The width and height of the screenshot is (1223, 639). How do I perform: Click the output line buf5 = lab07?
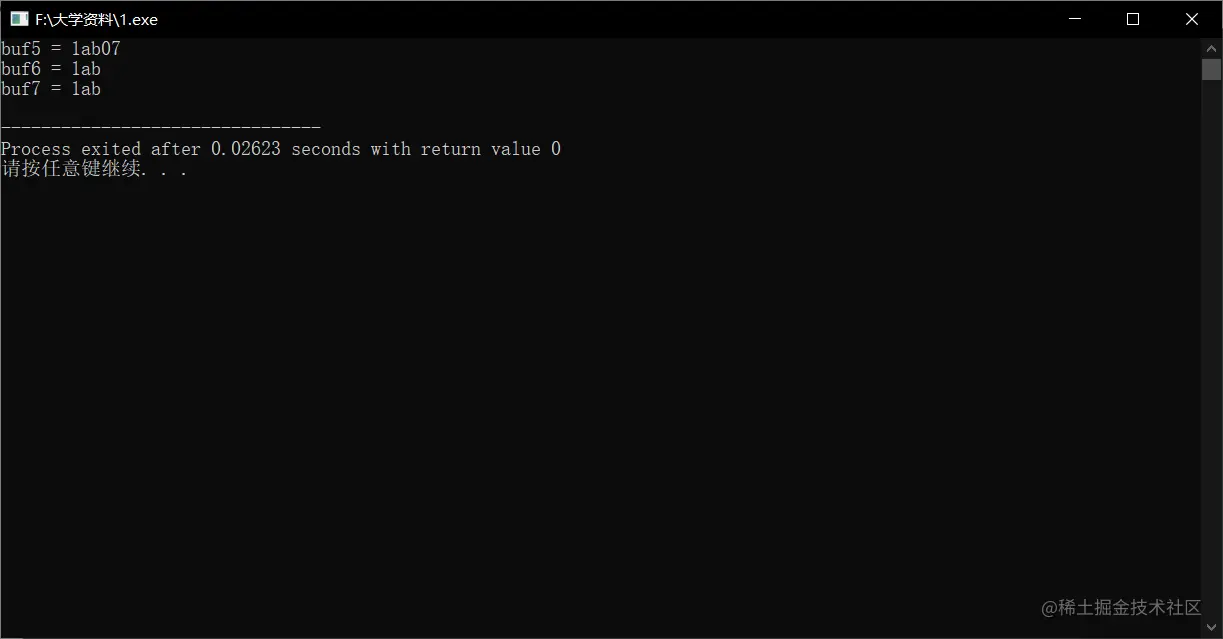(61, 48)
